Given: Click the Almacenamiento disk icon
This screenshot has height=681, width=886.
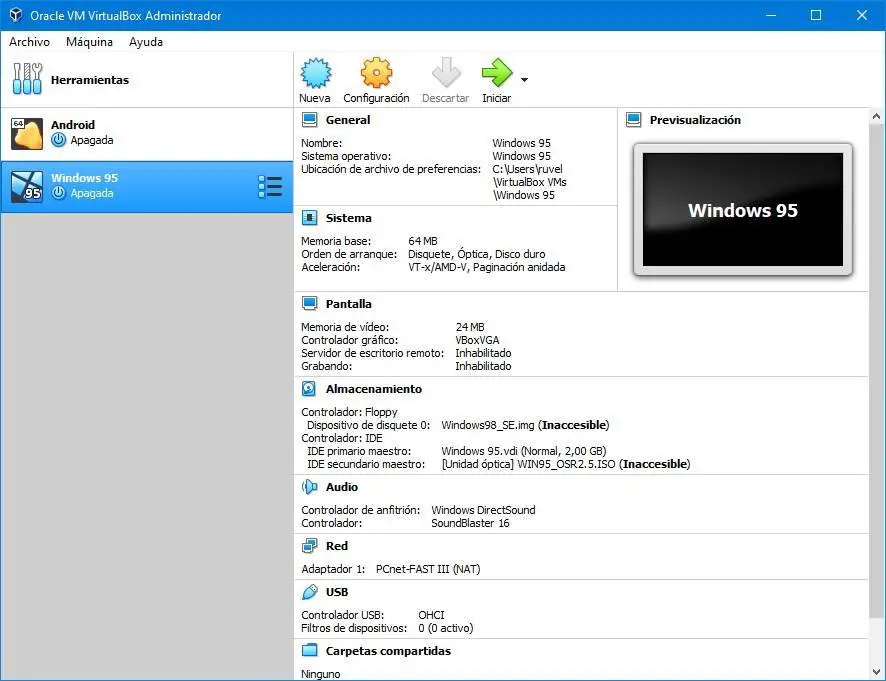Looking at the screenshot, I should point(309,389).
